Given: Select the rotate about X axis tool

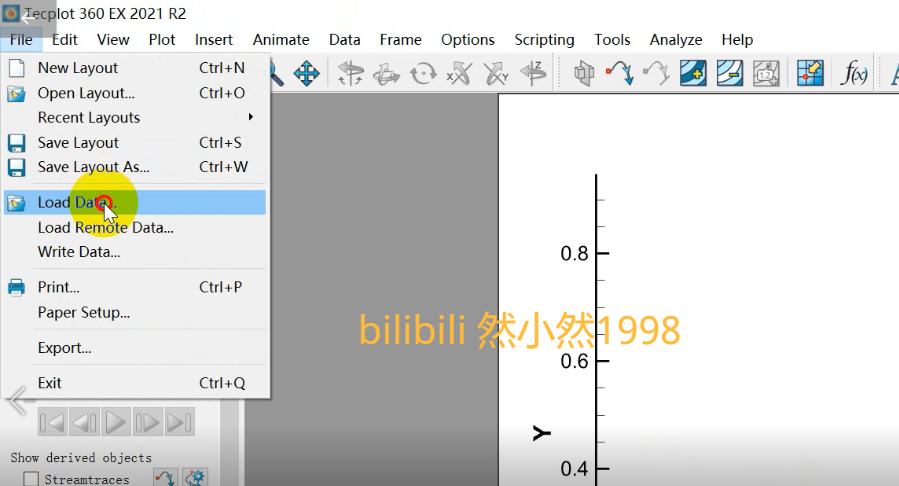Looking at the screenshot, I should coord(459,74).
